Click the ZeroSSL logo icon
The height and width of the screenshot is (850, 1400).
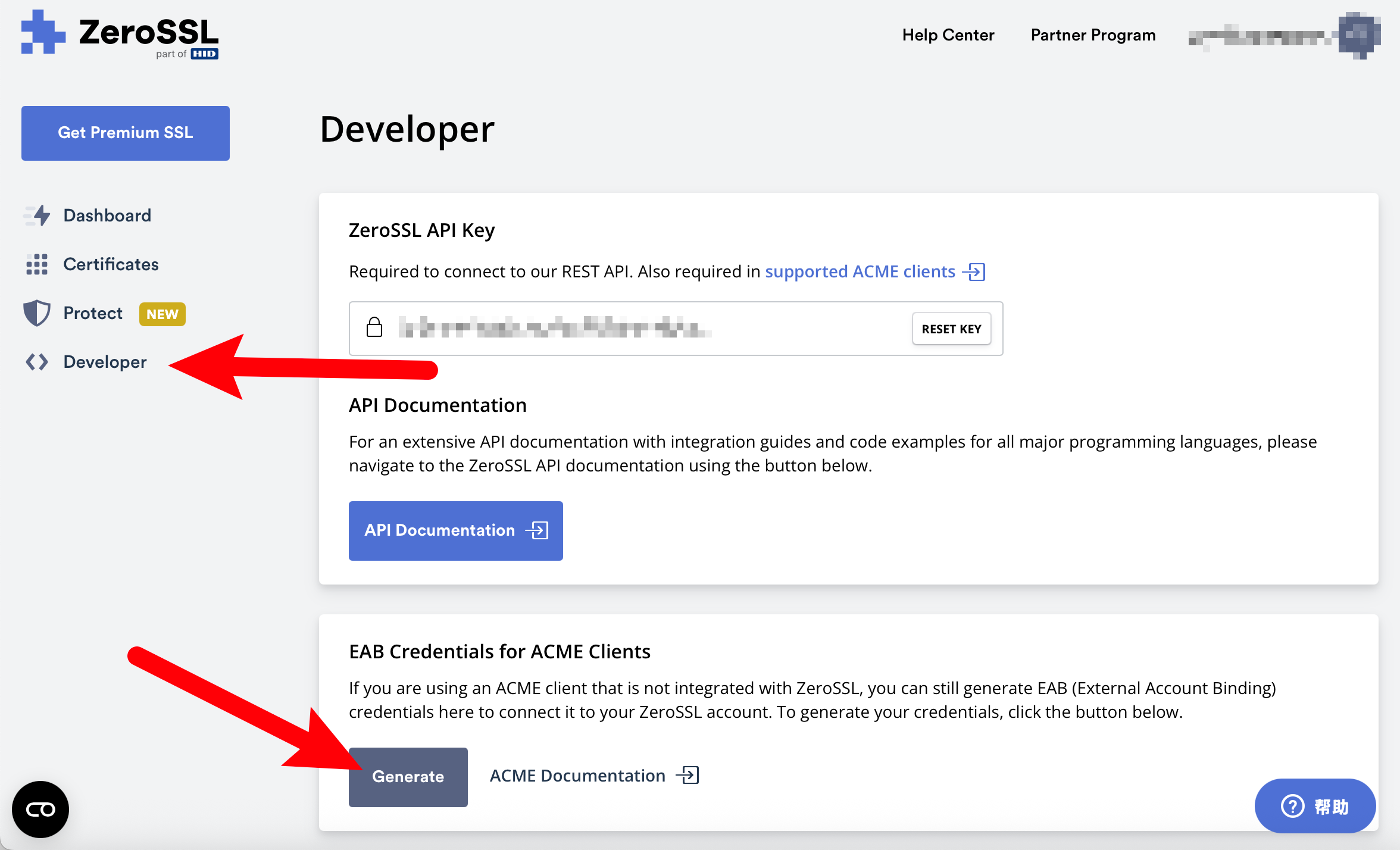click(43, 32)
